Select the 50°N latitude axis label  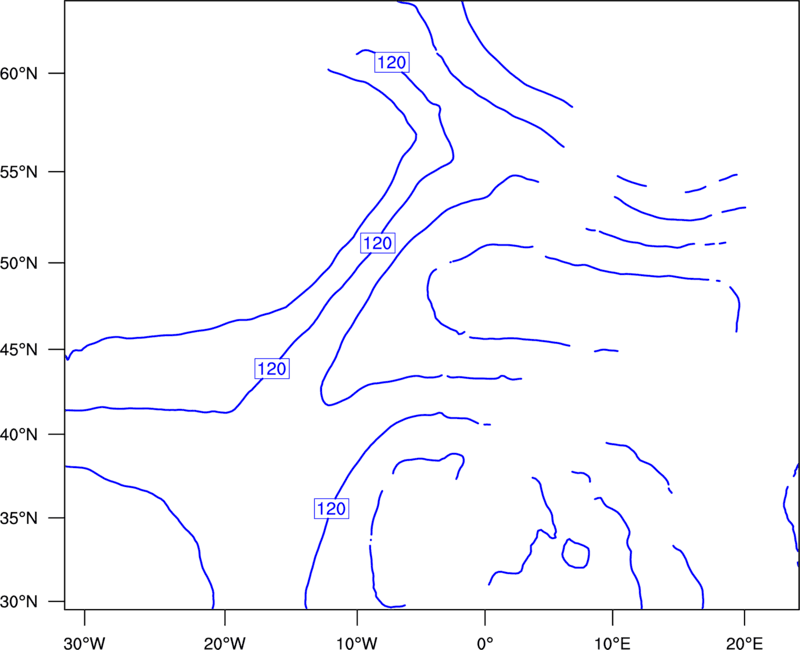tap(19, 263)
